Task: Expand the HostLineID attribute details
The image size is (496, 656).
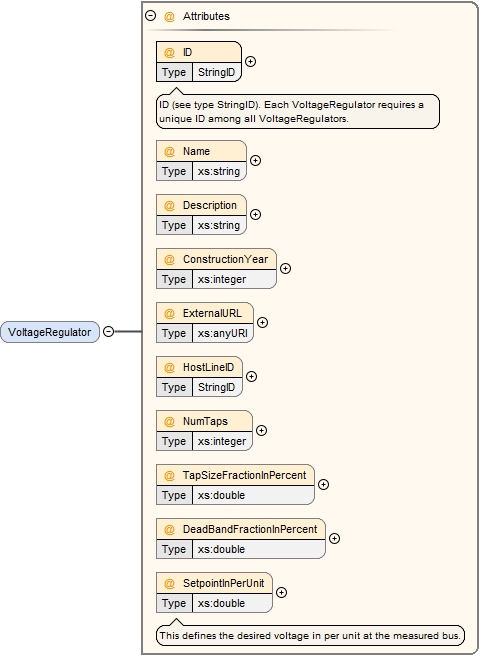Action: click(x=251, y=377)
